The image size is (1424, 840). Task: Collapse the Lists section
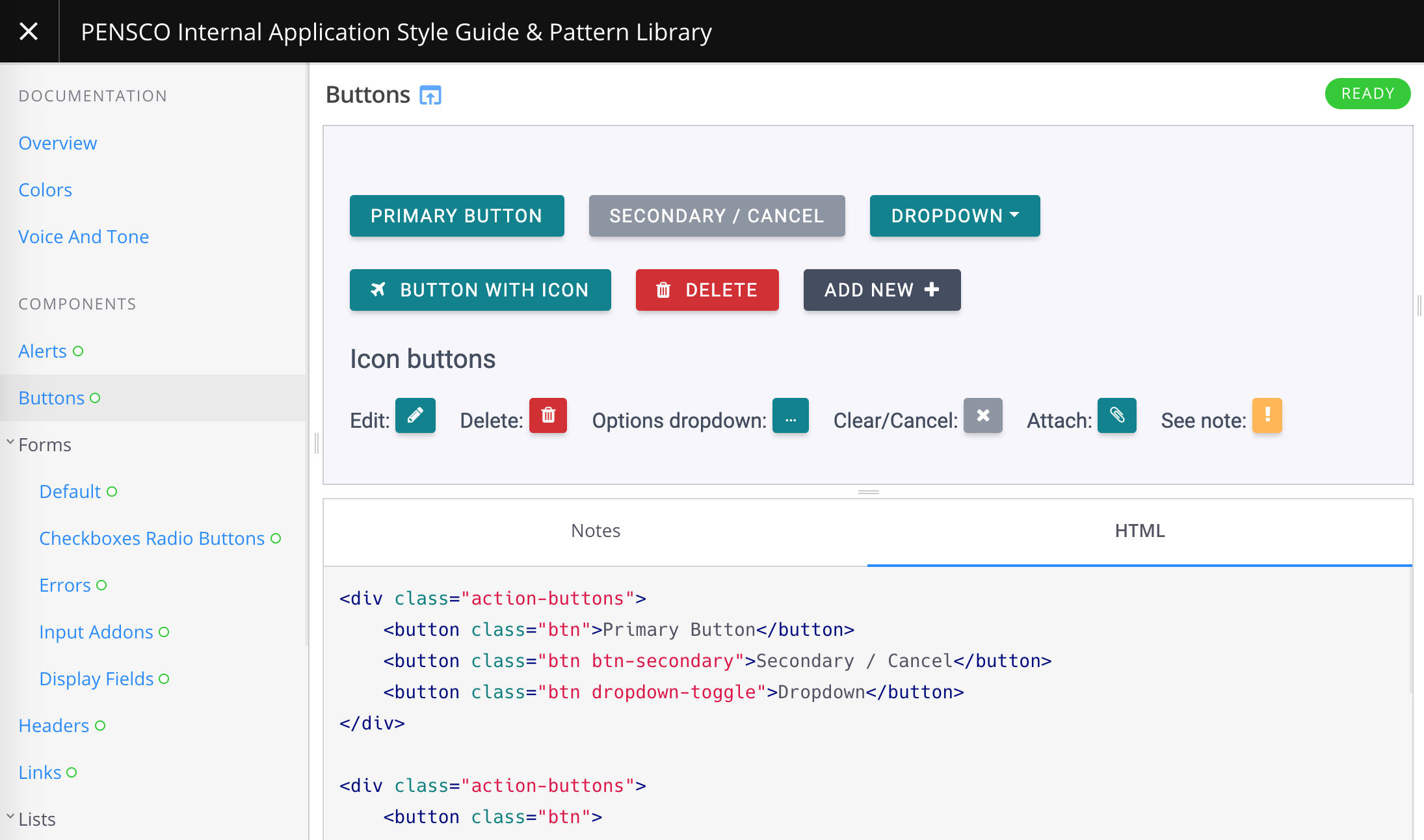10,817
